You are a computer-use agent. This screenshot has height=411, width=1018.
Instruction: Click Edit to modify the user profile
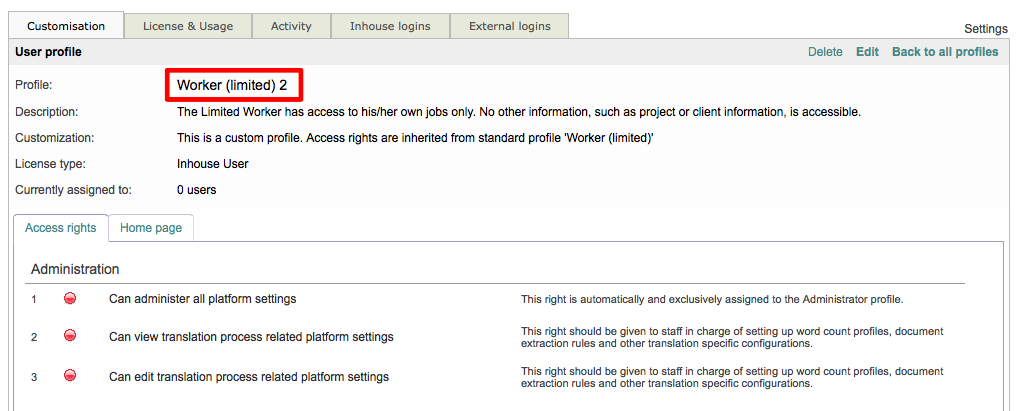point(867,52)
